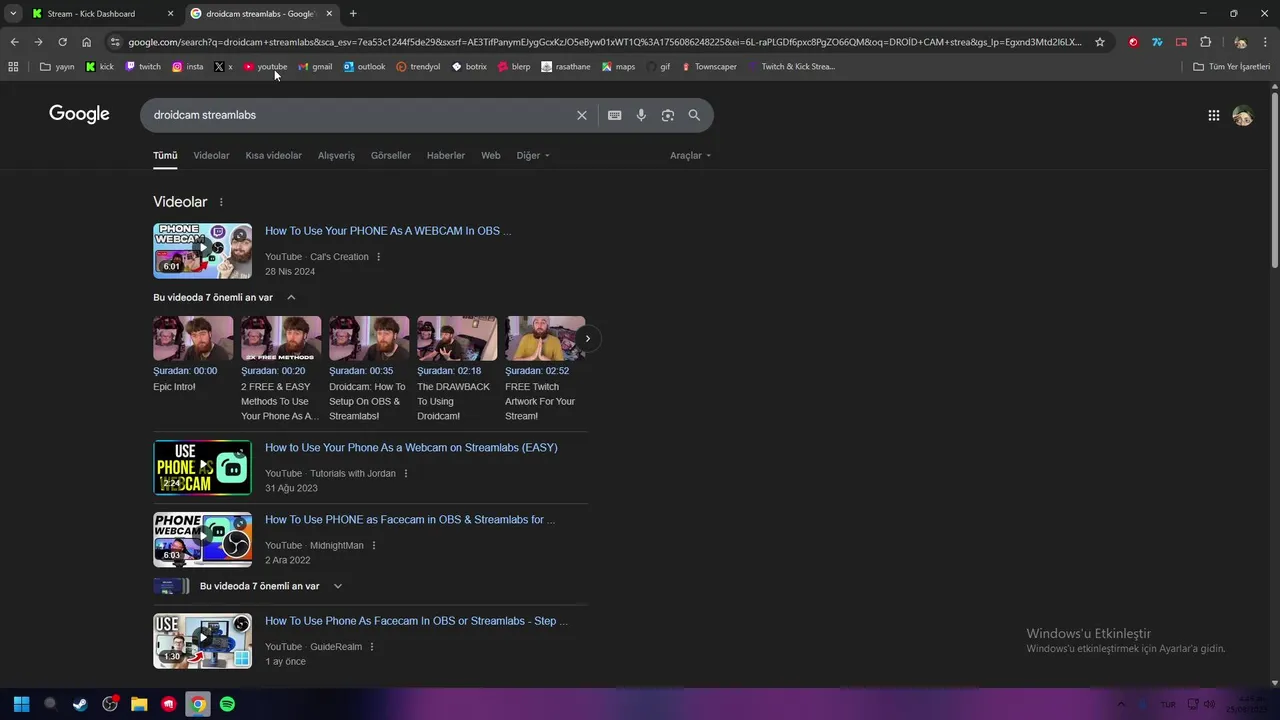Select the Tümü results tab
Screen dimensions: 1280x720
[165, 156]
